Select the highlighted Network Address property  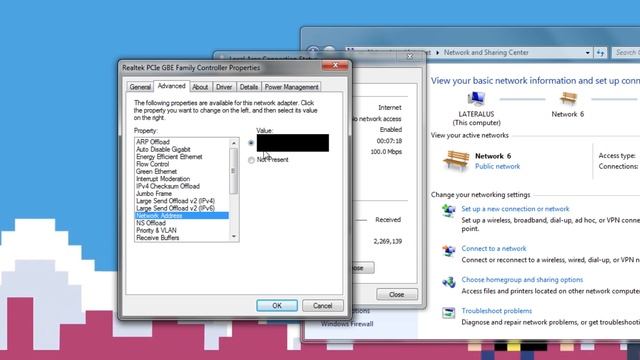point(182,216)
